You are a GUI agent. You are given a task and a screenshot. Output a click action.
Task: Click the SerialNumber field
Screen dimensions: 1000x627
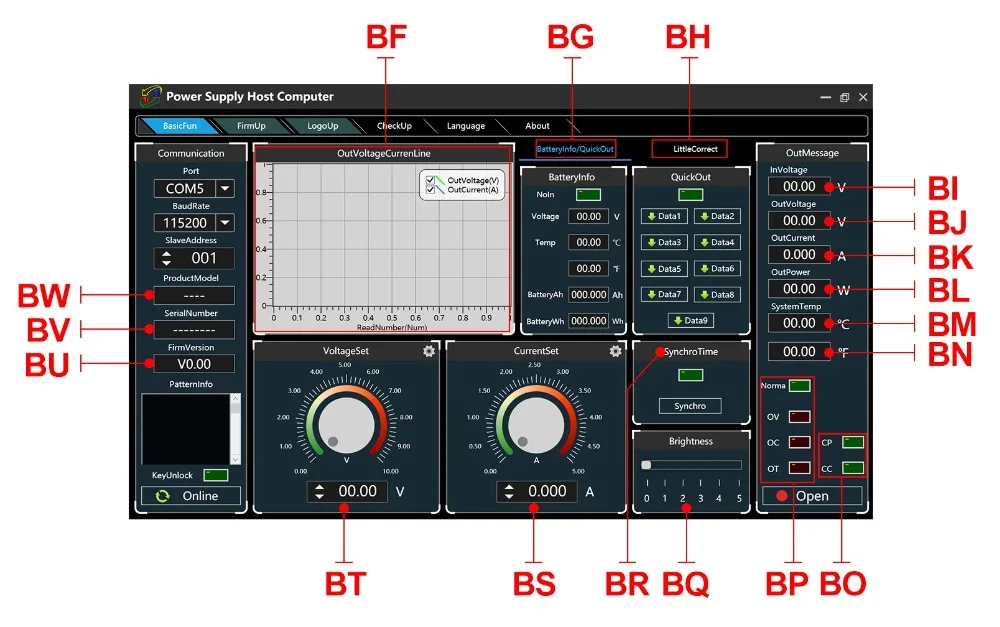pos(194,330)
